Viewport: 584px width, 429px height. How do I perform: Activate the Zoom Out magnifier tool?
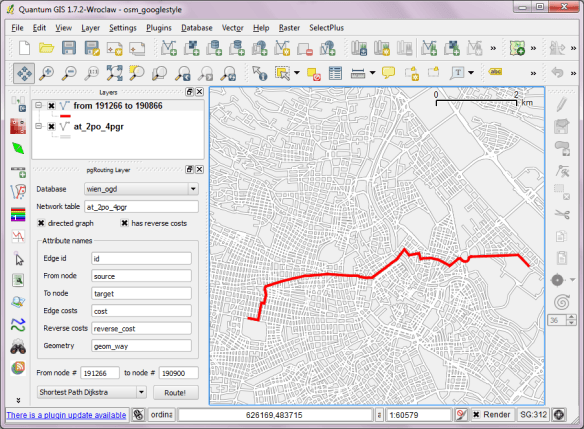[x=69, y=73]
